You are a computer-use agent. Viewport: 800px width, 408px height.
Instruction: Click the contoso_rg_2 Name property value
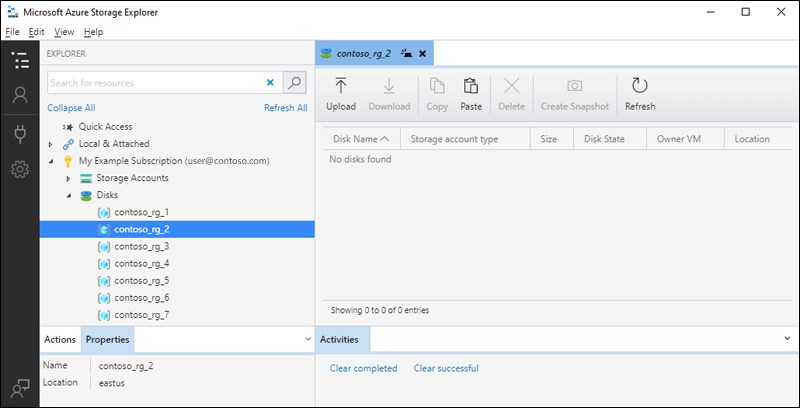(x=126, y=366)
